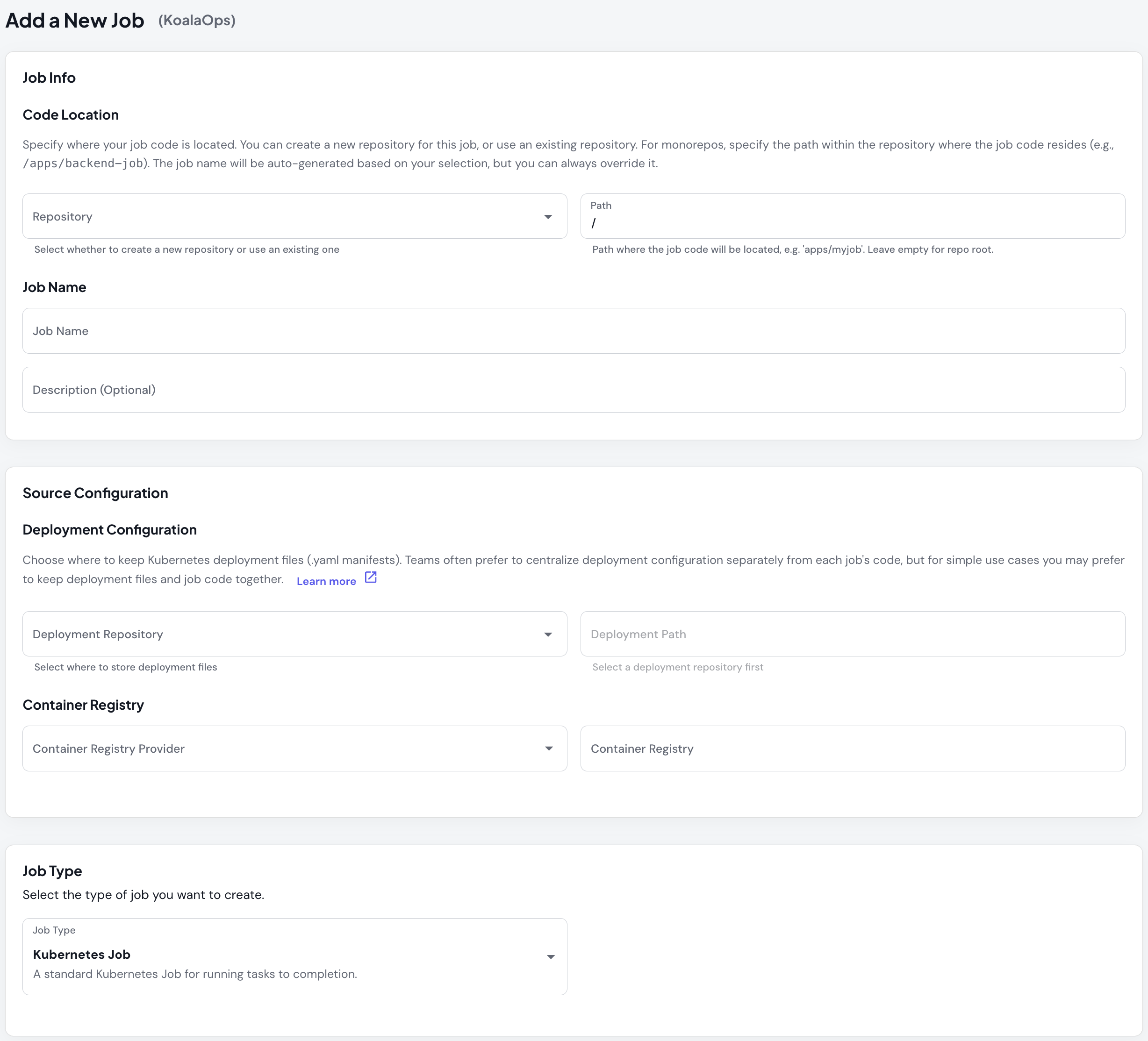Click the Job Type chevron icon
The height and width of the screenshot is (1041, 1148).
pyautogui.click(x=550, y=957)
